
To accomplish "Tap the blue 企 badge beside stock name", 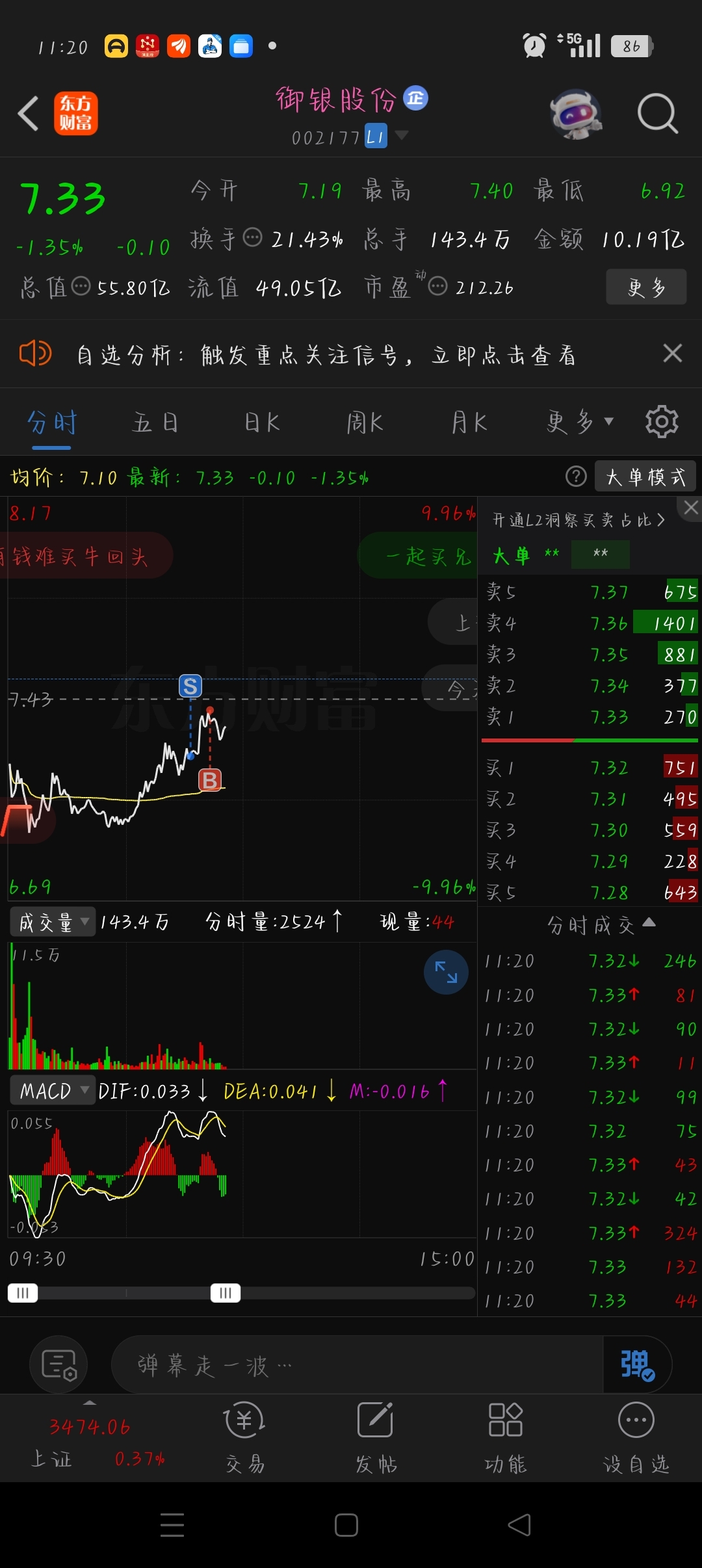I will (x=416, y=98).
